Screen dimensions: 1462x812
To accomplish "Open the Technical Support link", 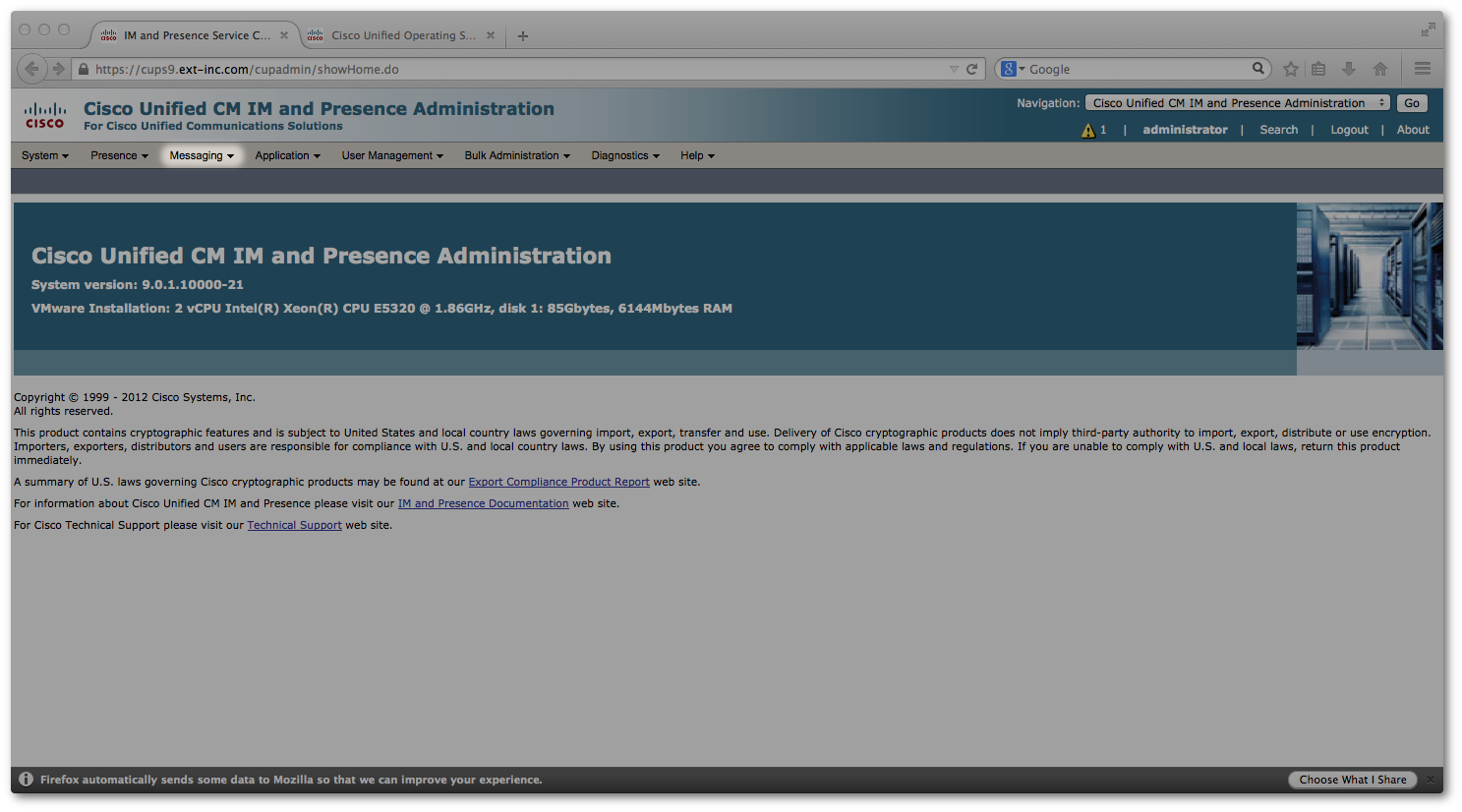I will click(294, 525).
